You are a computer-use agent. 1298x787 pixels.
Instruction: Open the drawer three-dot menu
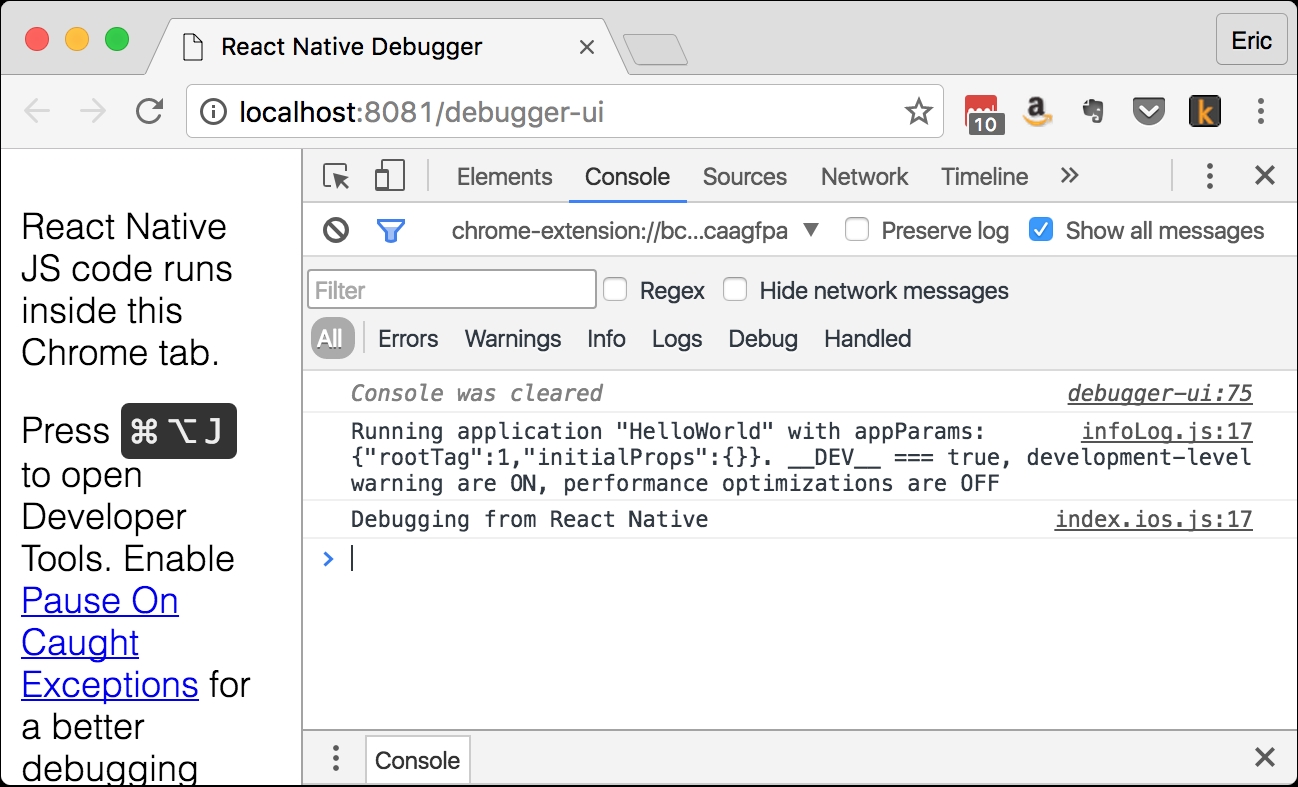coord(336,758)
